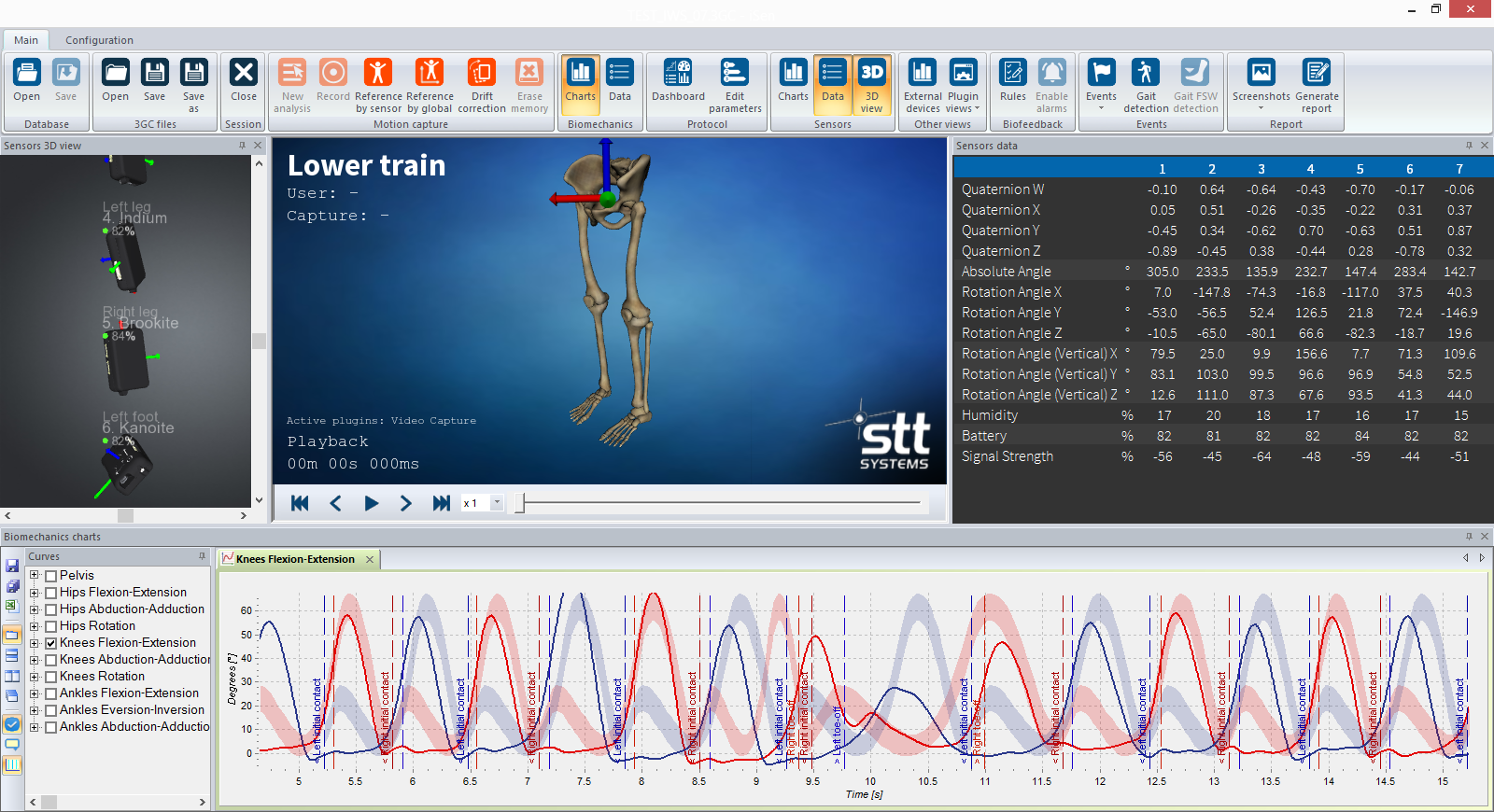Click Sensors 3D view horizontal scrollbar thumb
This screenshot has height=812, width=1494.
125,515
